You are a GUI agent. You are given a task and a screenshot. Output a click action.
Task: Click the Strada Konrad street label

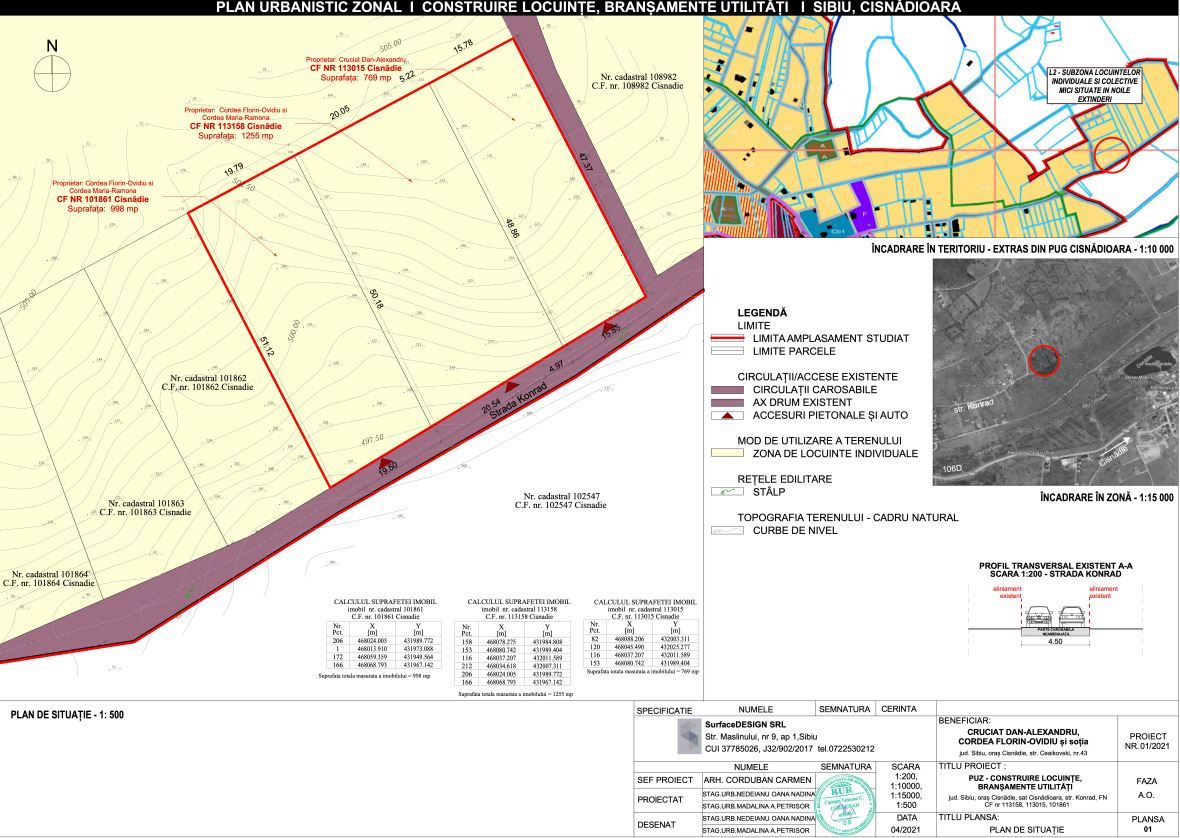pyautogui.click(x=521, y=392)
